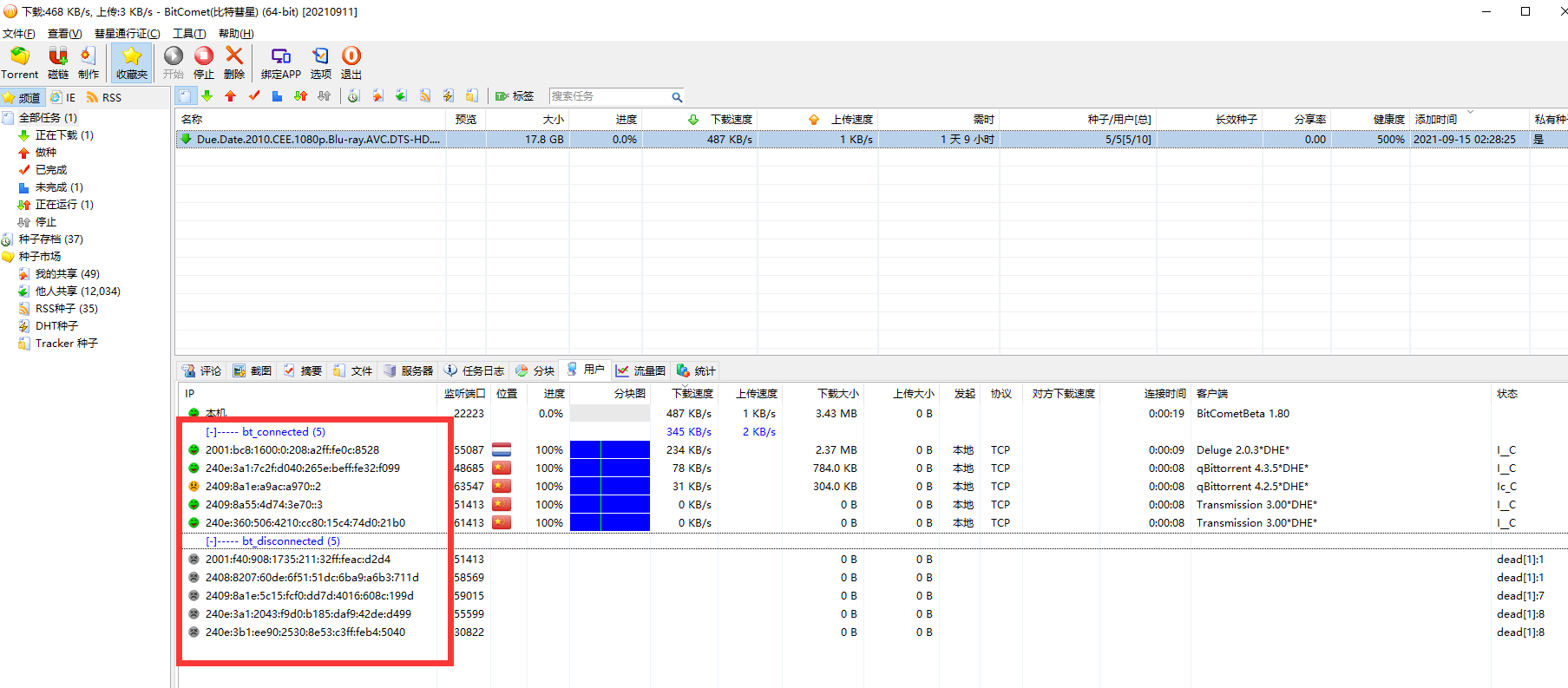Open Tracker 种子 in sidebar
Screen dimensions: 1568x688
tap(58, 344)
